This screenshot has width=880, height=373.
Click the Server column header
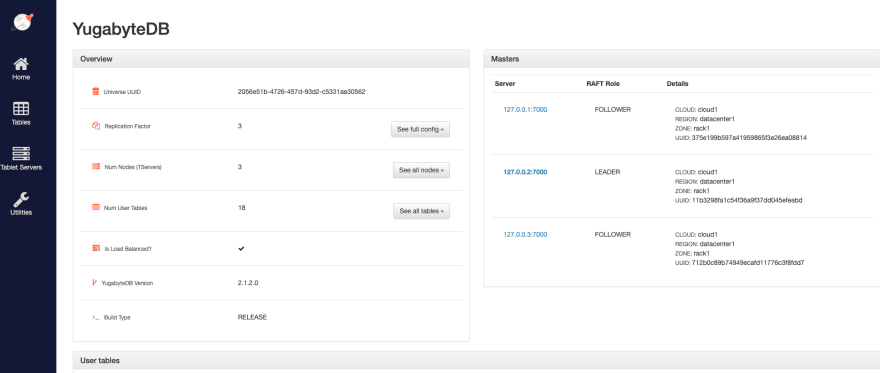505,84
